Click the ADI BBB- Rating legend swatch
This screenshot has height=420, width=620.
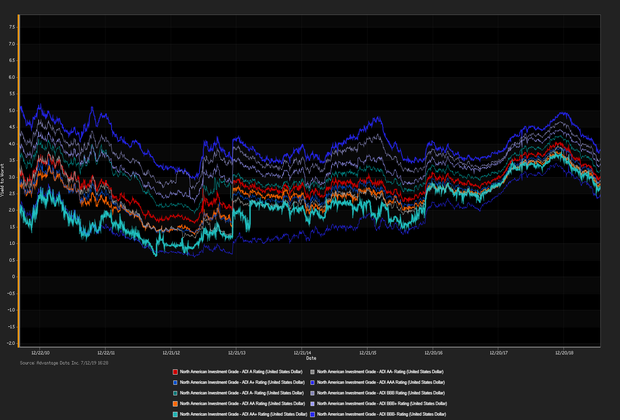312,414
